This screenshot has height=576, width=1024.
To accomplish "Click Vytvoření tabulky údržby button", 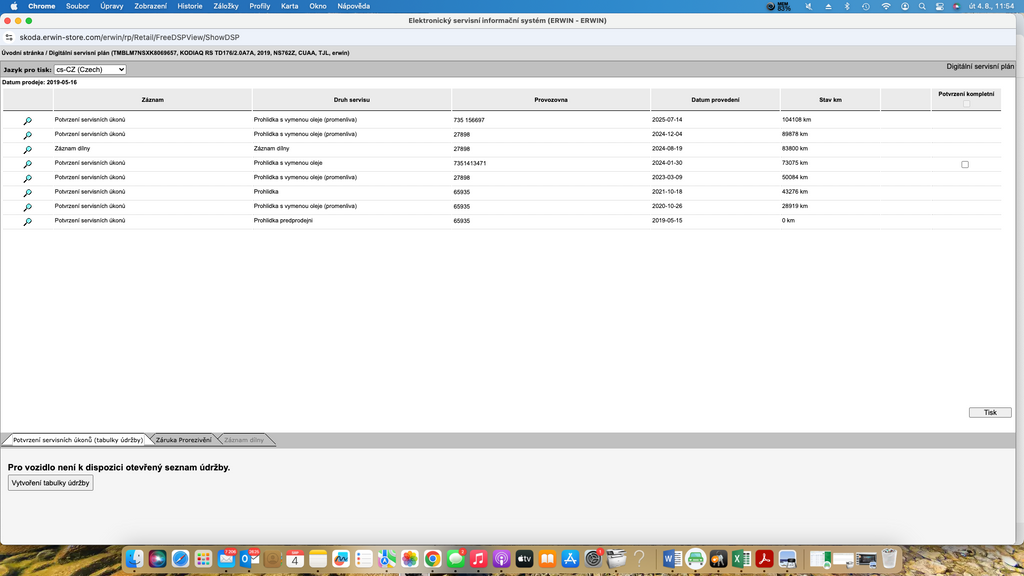I will click(50, 483).
